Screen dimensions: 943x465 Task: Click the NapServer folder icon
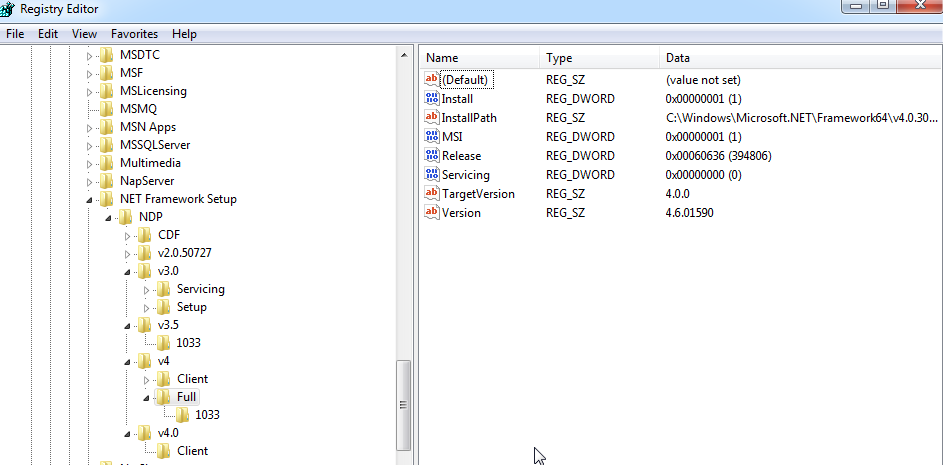click(x=106, y=181)
